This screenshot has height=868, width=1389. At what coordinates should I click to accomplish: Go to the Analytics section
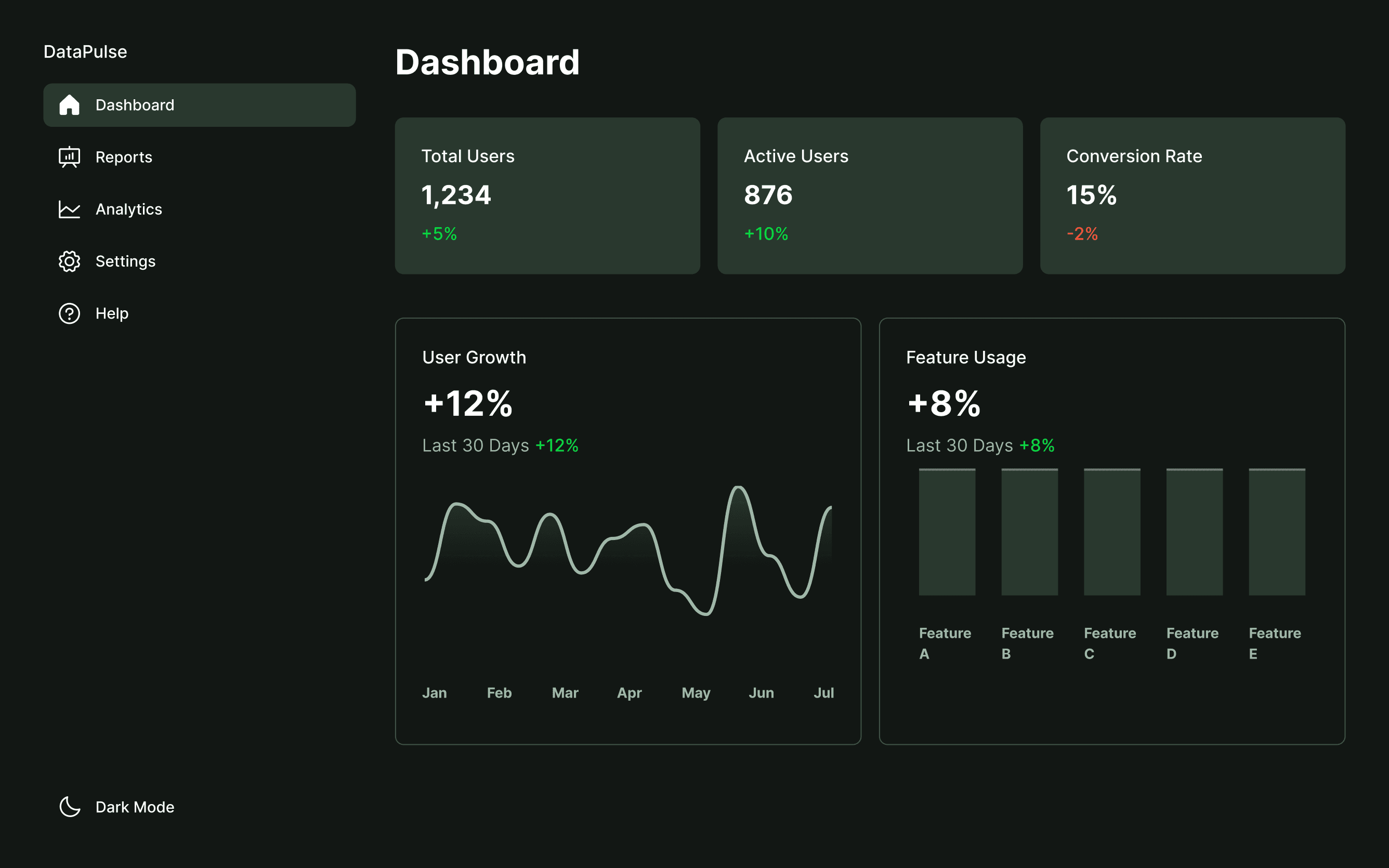click(x=128, y=209)
